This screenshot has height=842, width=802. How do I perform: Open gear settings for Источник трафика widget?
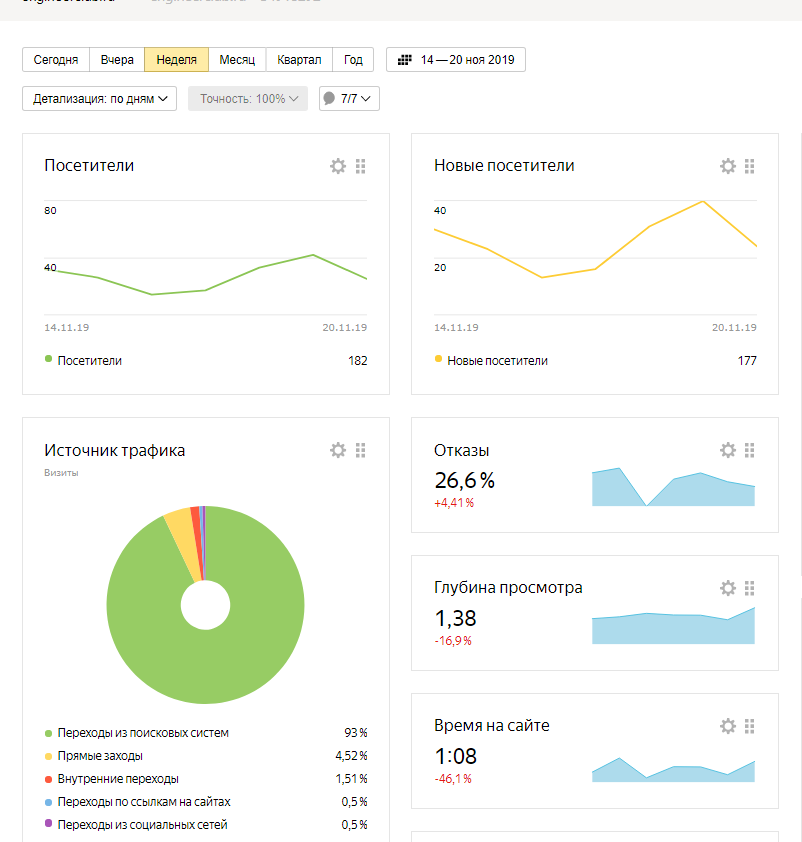tap(338, 450)
